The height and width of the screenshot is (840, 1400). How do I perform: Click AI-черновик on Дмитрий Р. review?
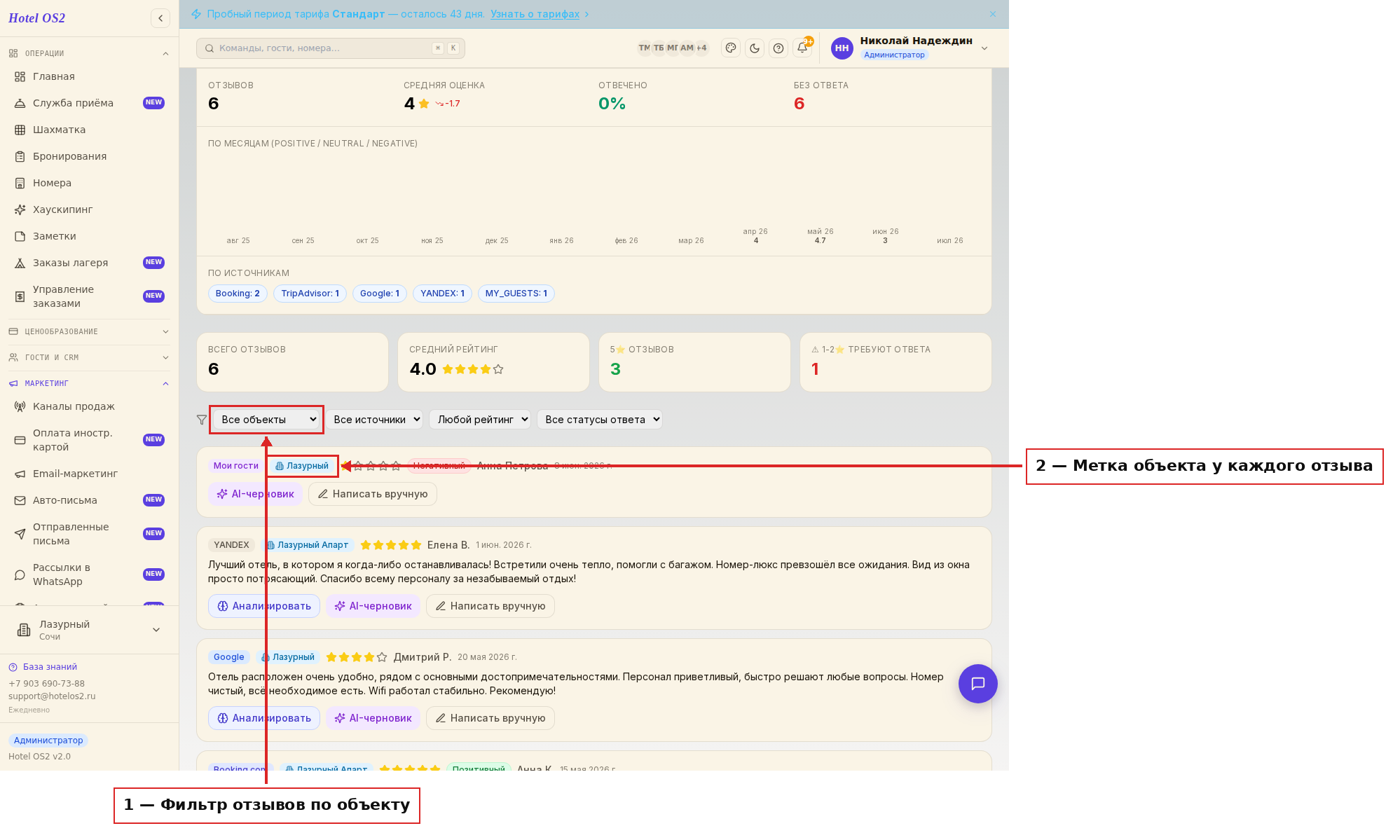[373, 718]
